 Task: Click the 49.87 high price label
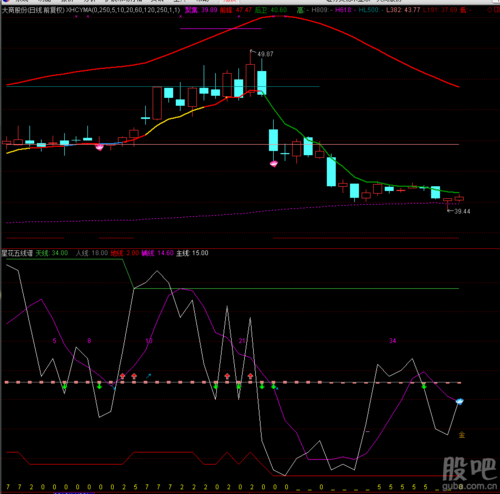pyautogui.click(x=265, y=54)
